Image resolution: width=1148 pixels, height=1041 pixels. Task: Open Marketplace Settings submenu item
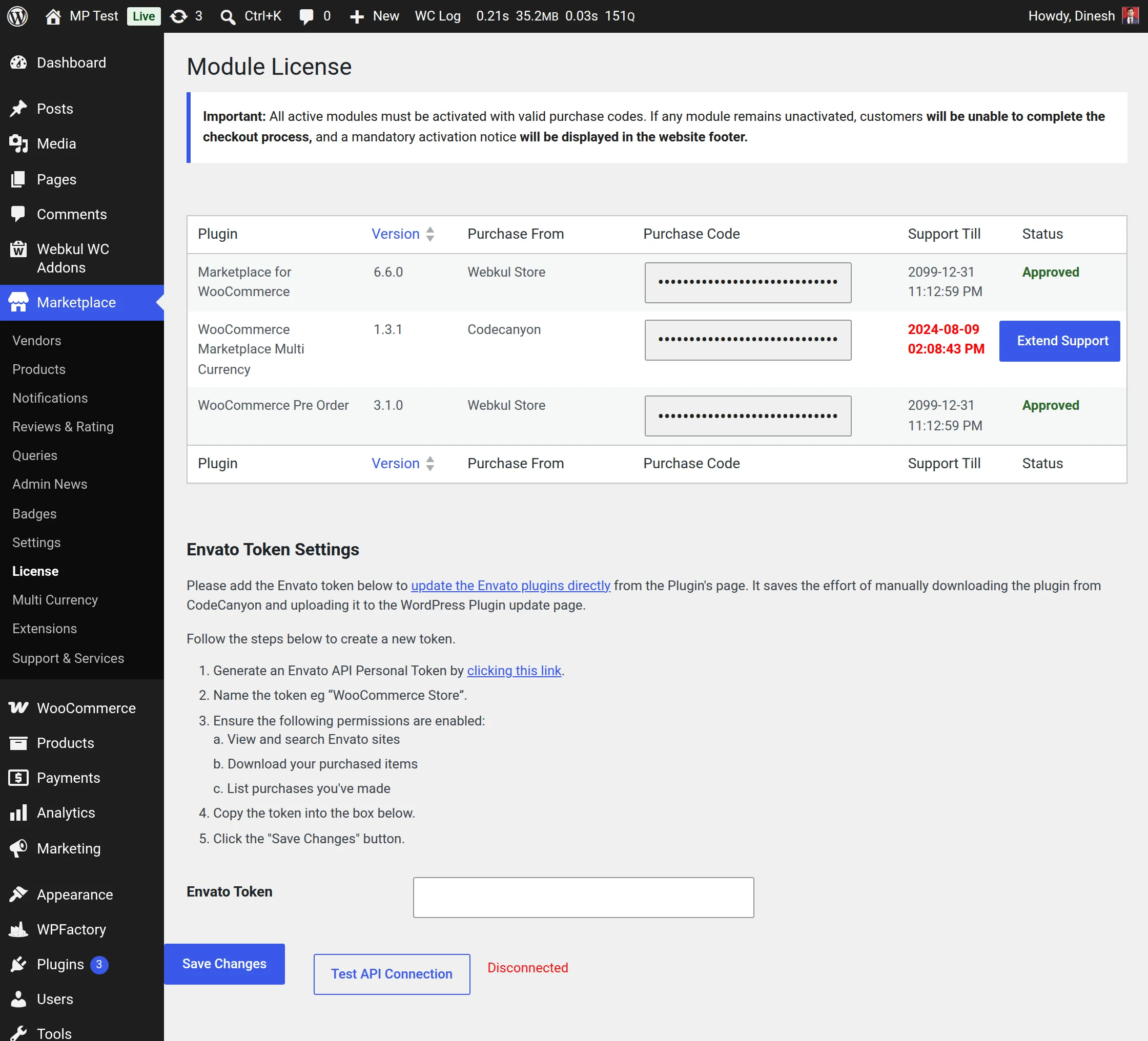[x=36, y=543]
